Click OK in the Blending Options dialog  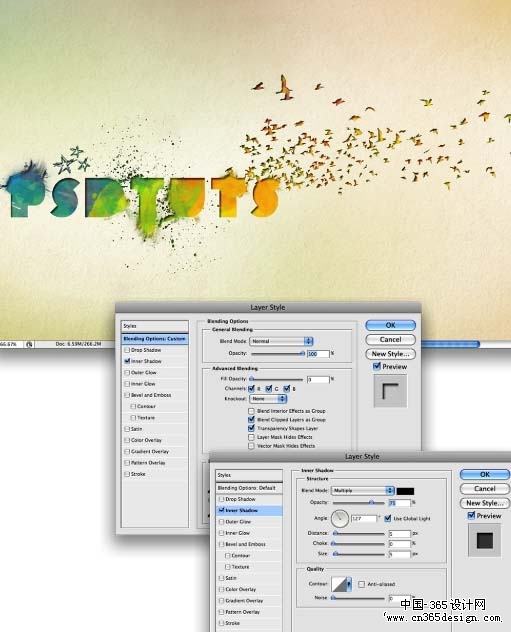(x=390, y=325)
